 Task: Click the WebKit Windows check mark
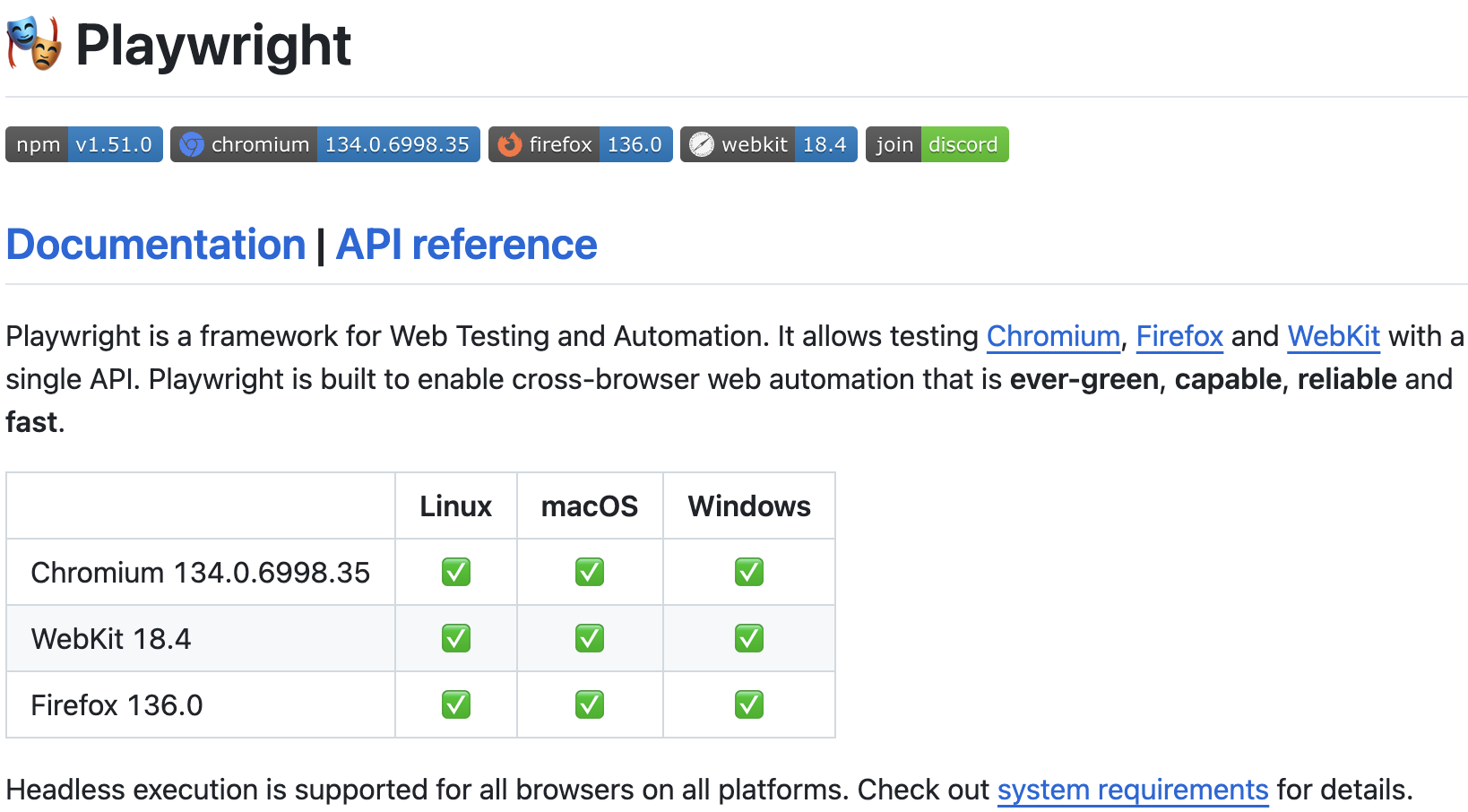click(749, 638)
